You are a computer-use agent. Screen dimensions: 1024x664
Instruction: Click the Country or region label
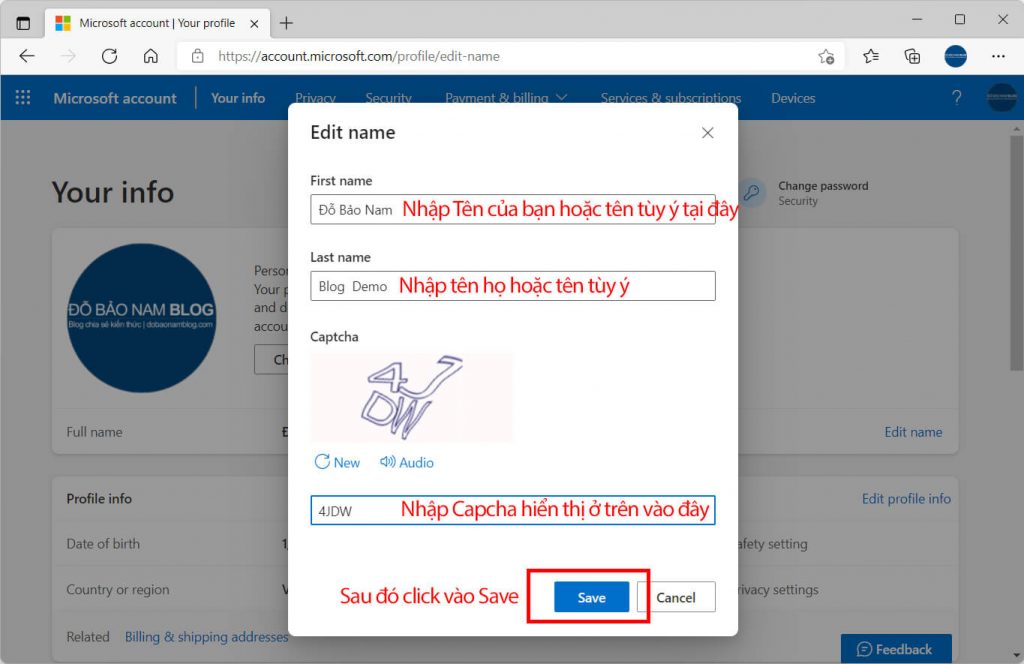[x=118, y=589]
